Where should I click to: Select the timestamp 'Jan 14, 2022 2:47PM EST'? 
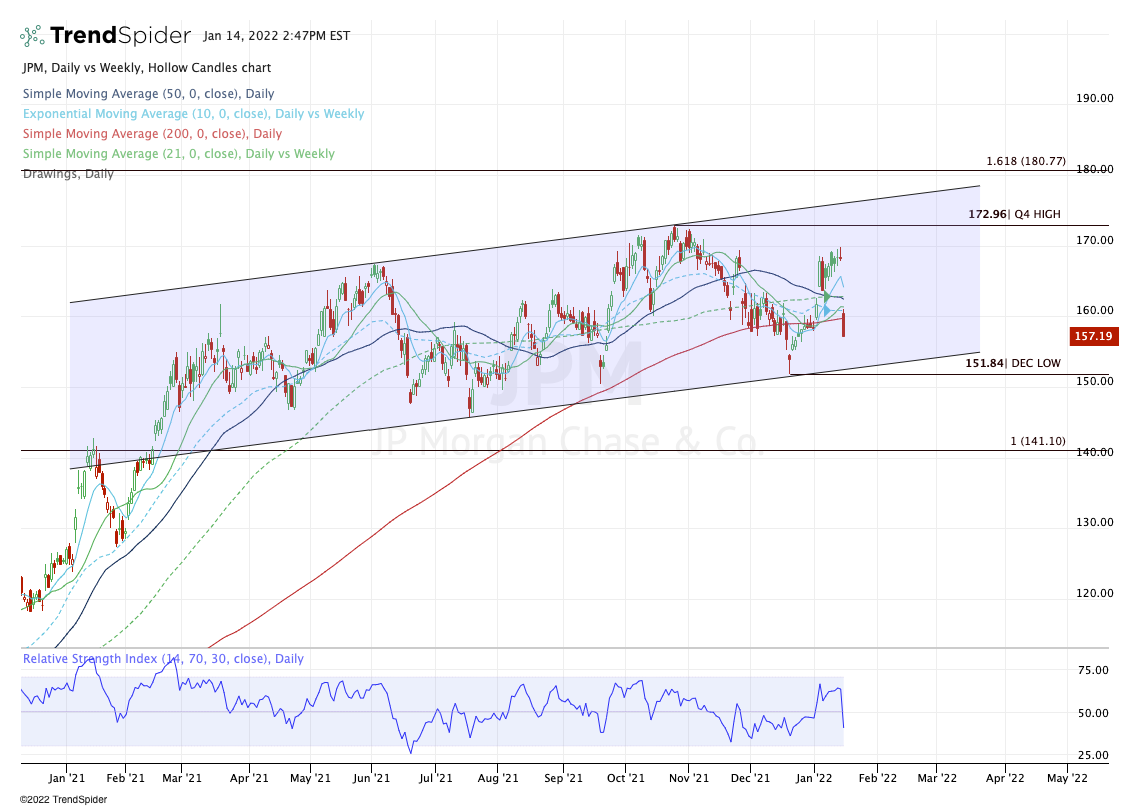[x=277, y=36]
